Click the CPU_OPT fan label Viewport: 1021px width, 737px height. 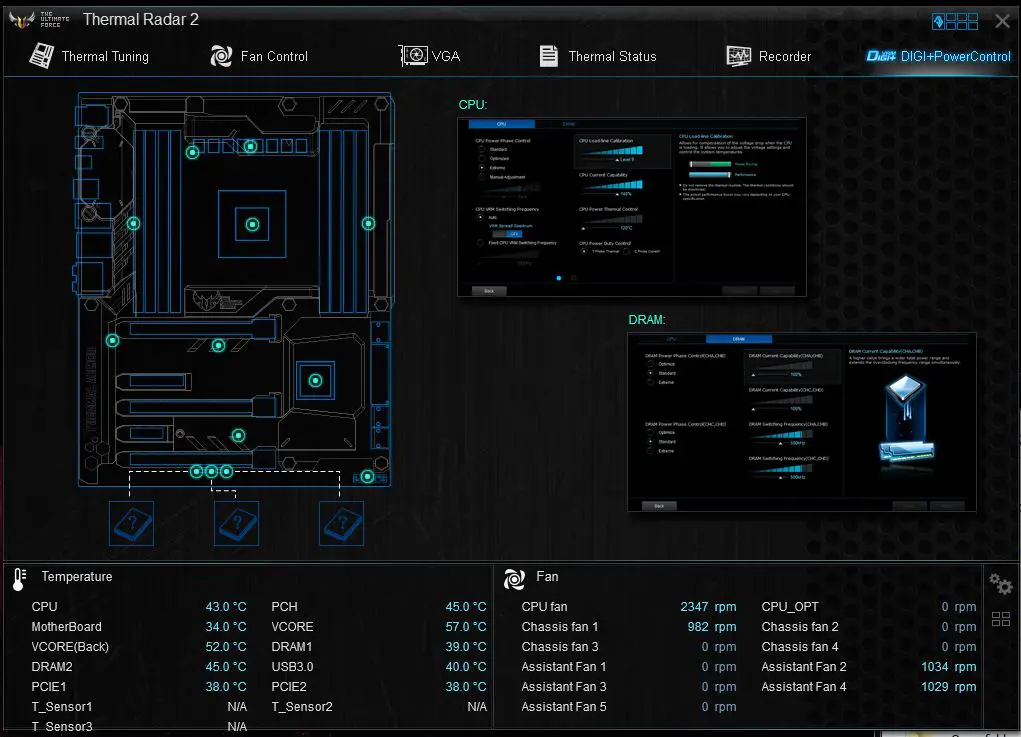[x=790, y=607]
